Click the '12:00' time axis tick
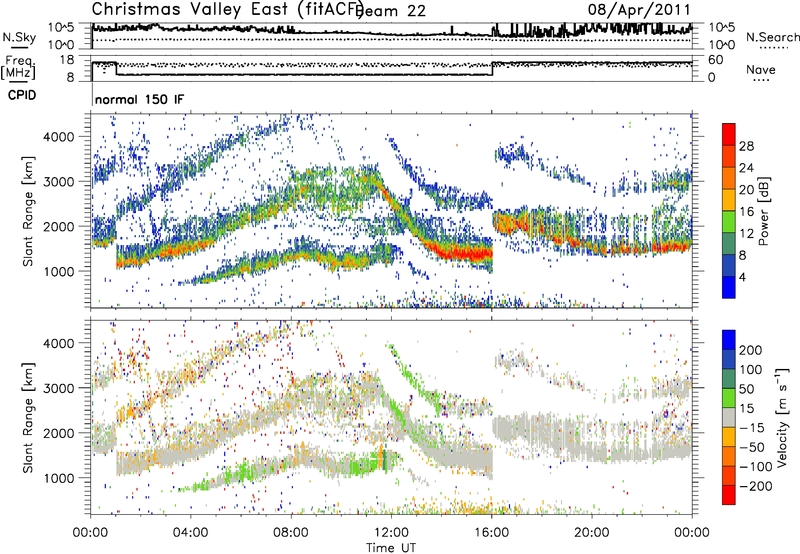This screenshot has height=554, width=800. (391, 532)
